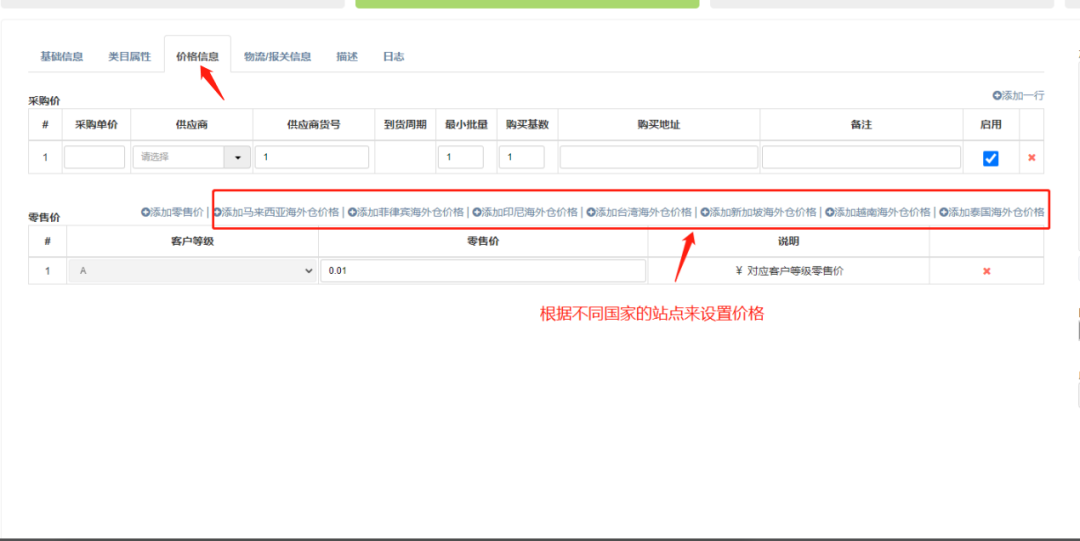This screenshot has width=1080, height=541.
Task: Click 添加越南海外仓价格
Action: [x=878, y=212]
